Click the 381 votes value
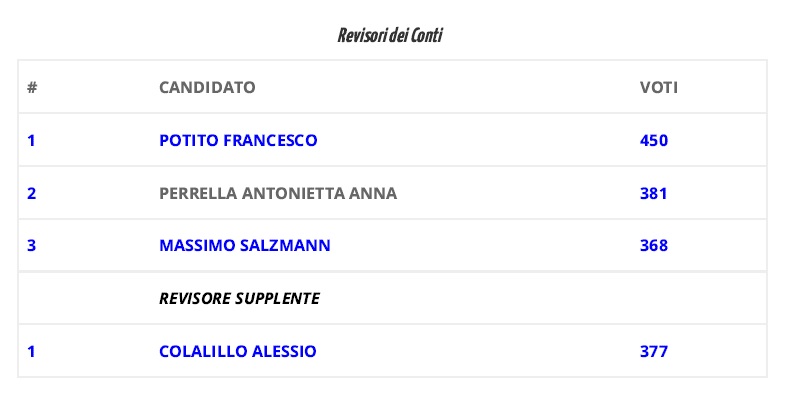This screenshot has width=799, height=414. 653,193
